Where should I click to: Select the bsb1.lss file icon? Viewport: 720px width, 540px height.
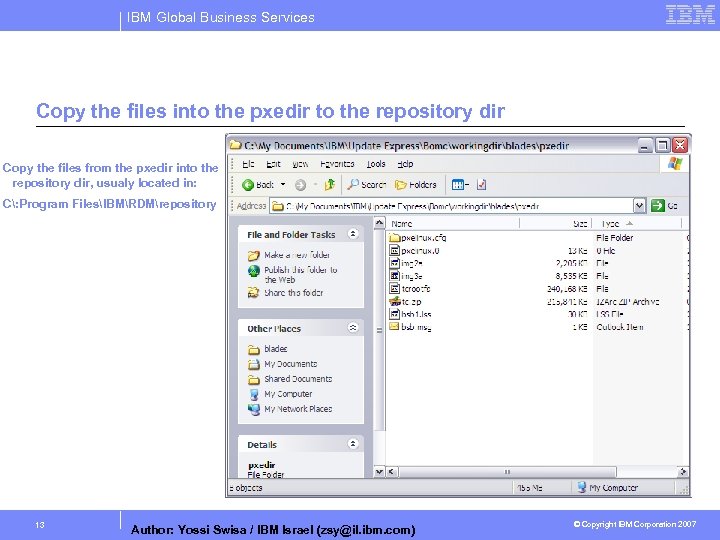(394, 314)
